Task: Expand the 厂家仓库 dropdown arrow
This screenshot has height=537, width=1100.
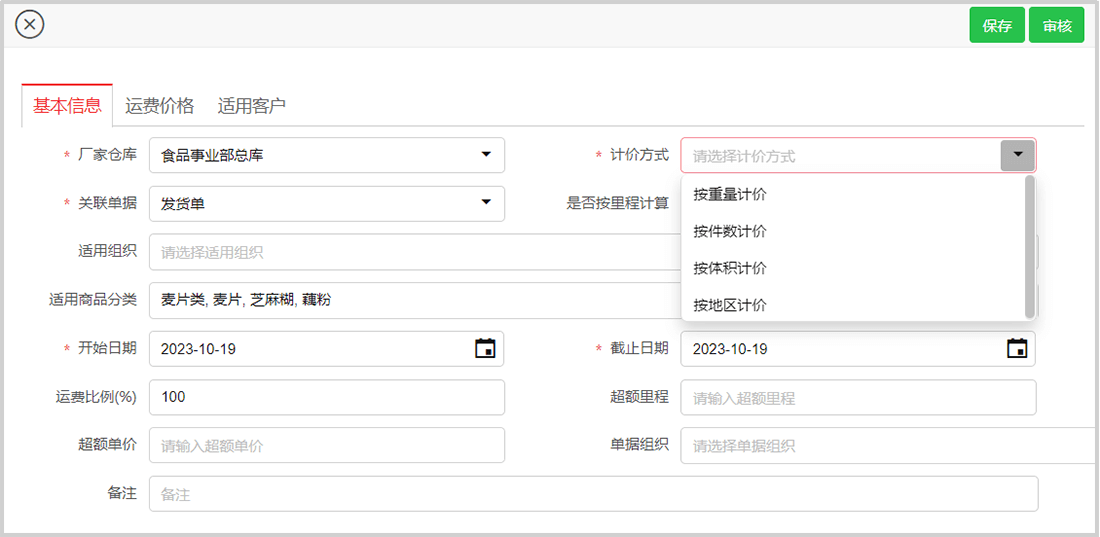Action: coord(486,155)
